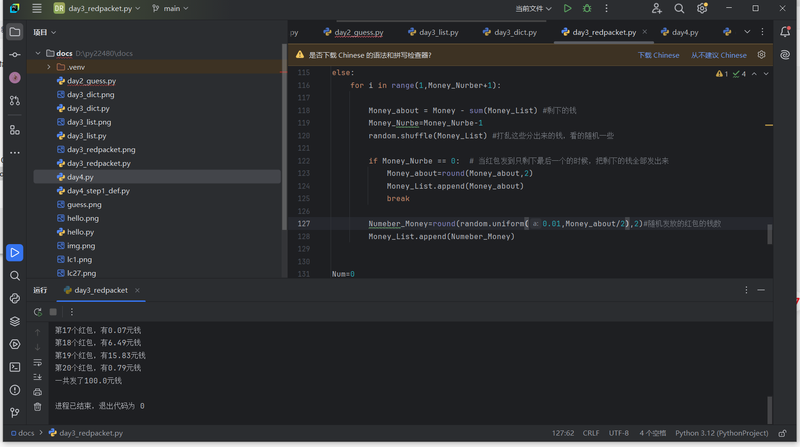Collapse the docs root folder
The height and width of the screenshot is (447, 800).
(x=38, y=53)
